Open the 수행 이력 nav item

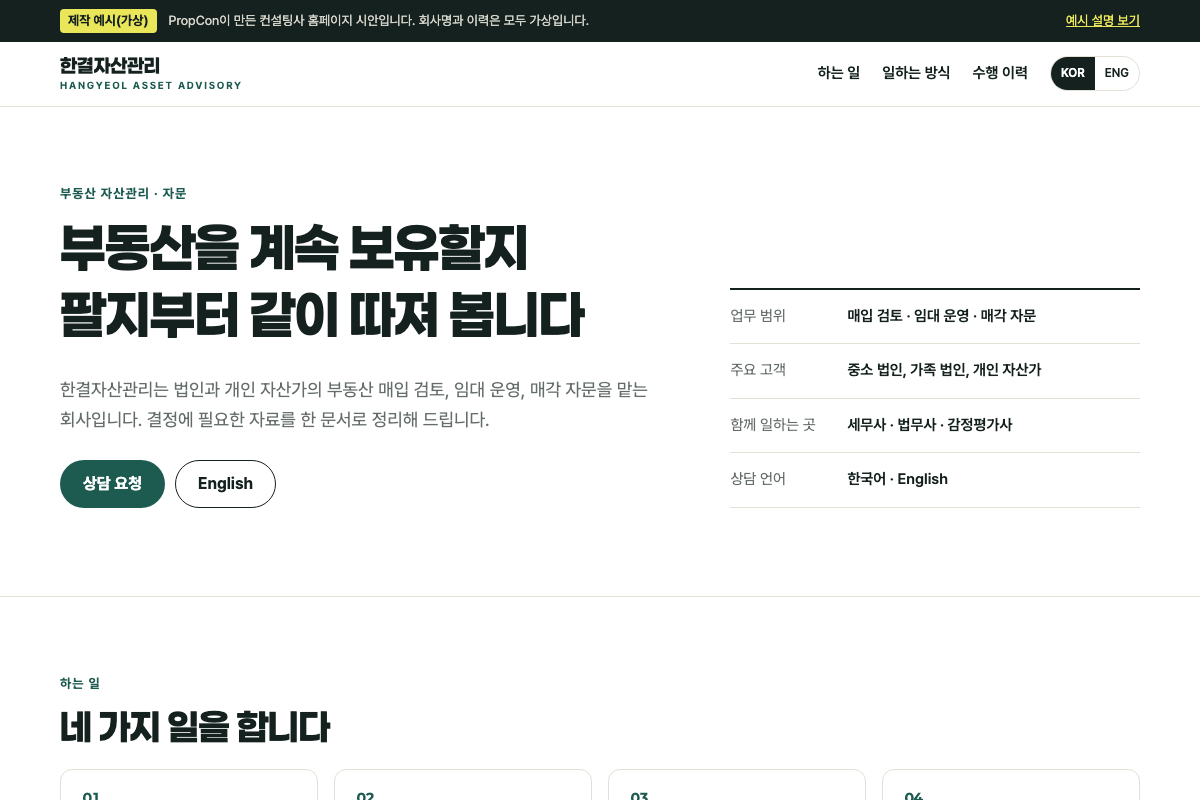click(x=1000, y=73)
